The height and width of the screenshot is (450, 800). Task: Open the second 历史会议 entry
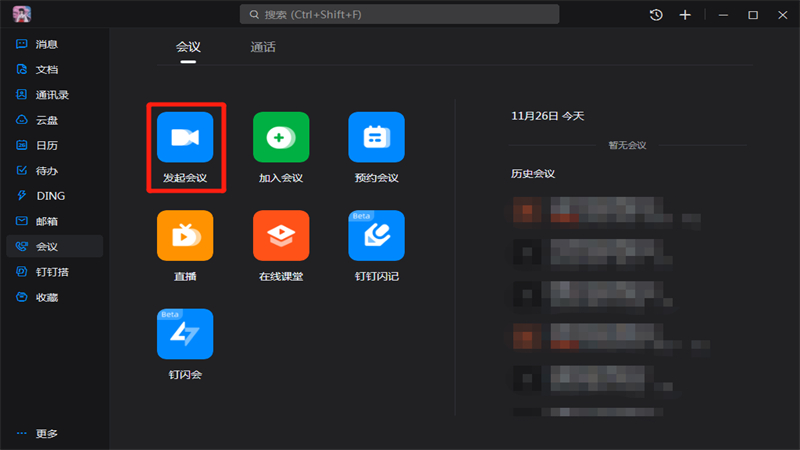coord(593,252)
